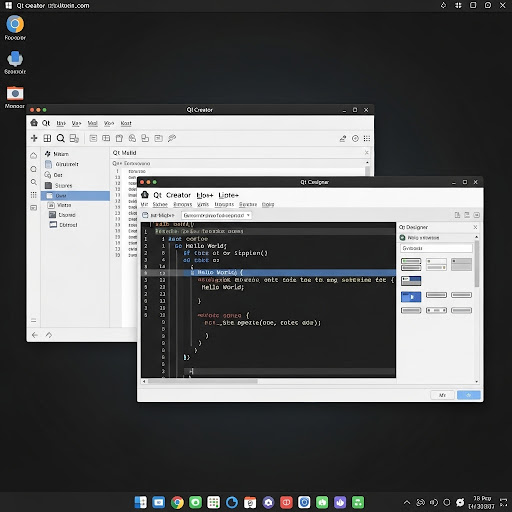Viewport: 512px width, 512px height.
Task: Click the clipboard icon in Qt Creator toolbar
Action: click(x=119, y=138)
